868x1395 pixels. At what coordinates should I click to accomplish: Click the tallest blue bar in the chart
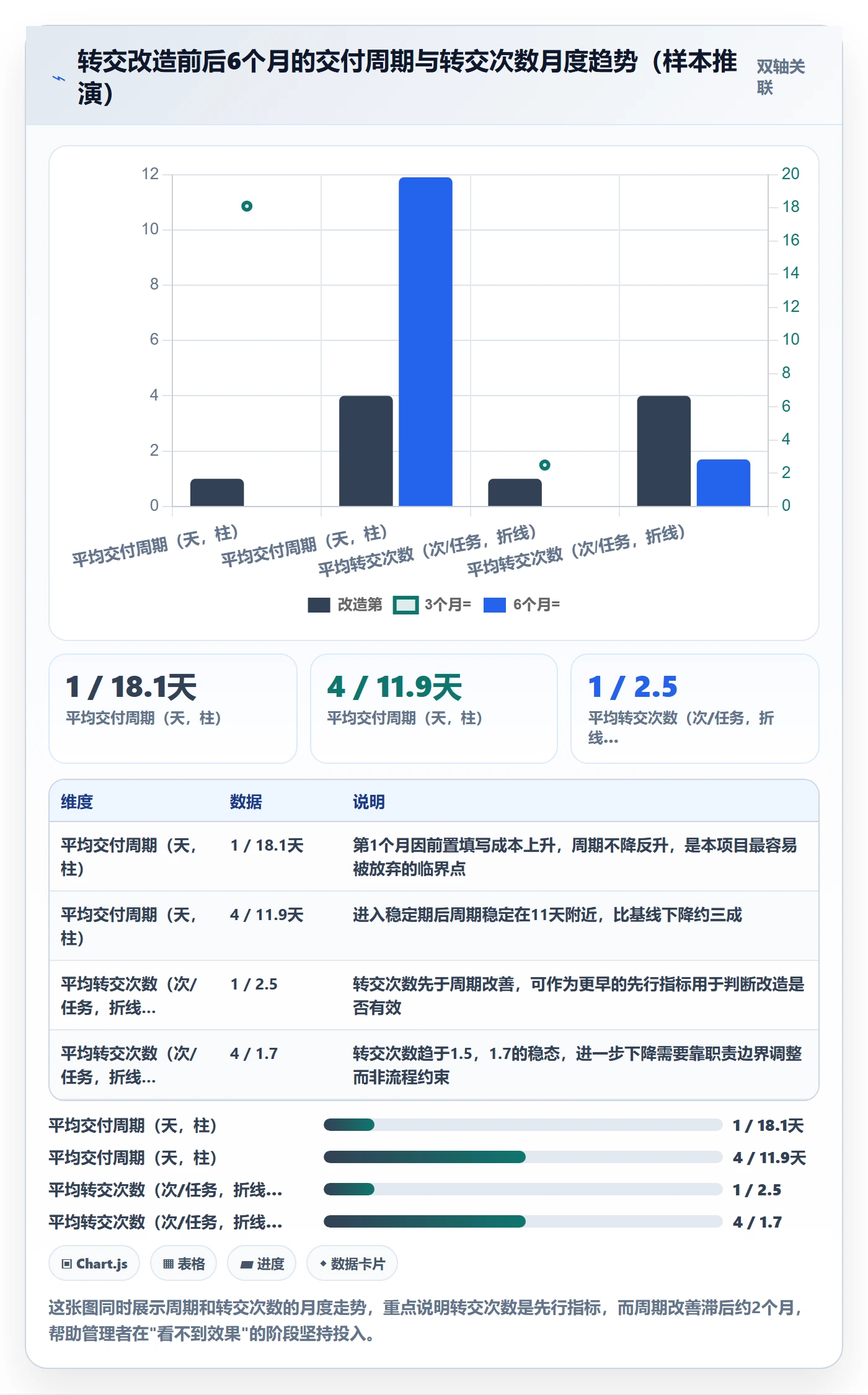click(x=425, y=342)
